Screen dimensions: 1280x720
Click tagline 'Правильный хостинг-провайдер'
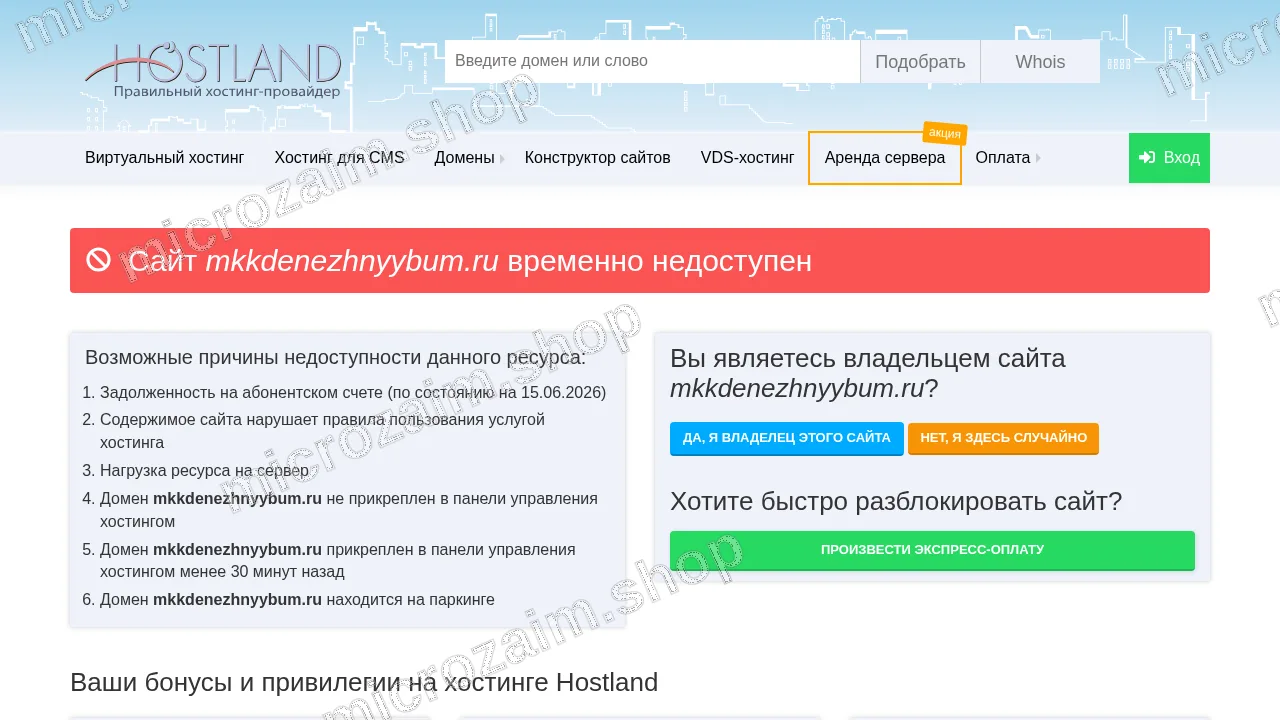pos(227,92)
